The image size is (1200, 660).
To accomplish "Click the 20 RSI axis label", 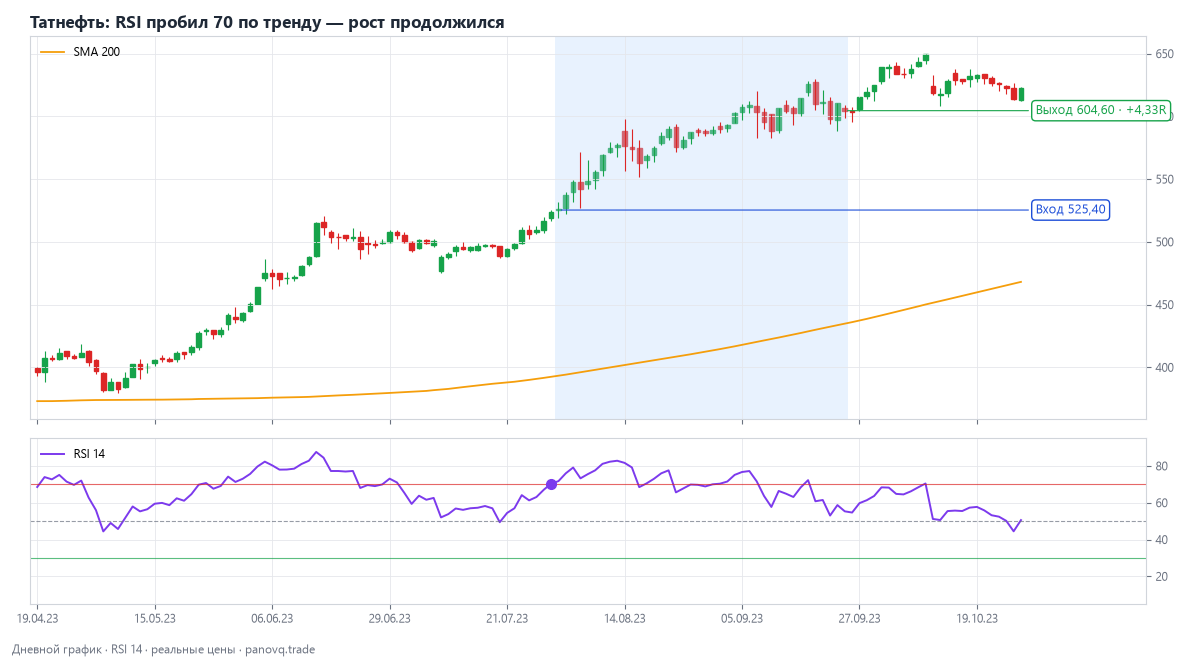I will coord(1162,577).
